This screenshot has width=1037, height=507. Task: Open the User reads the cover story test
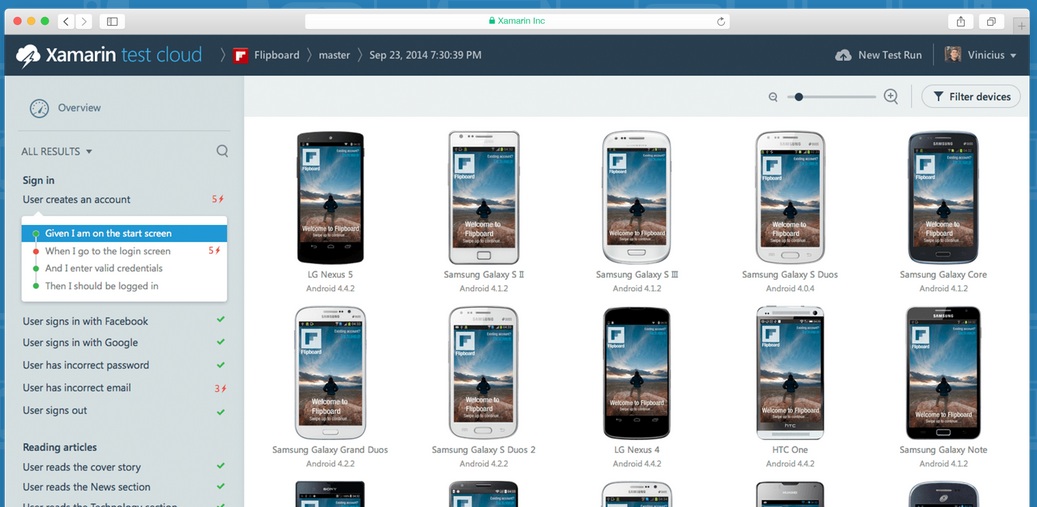pyautogui.click(x=82, y=467)
